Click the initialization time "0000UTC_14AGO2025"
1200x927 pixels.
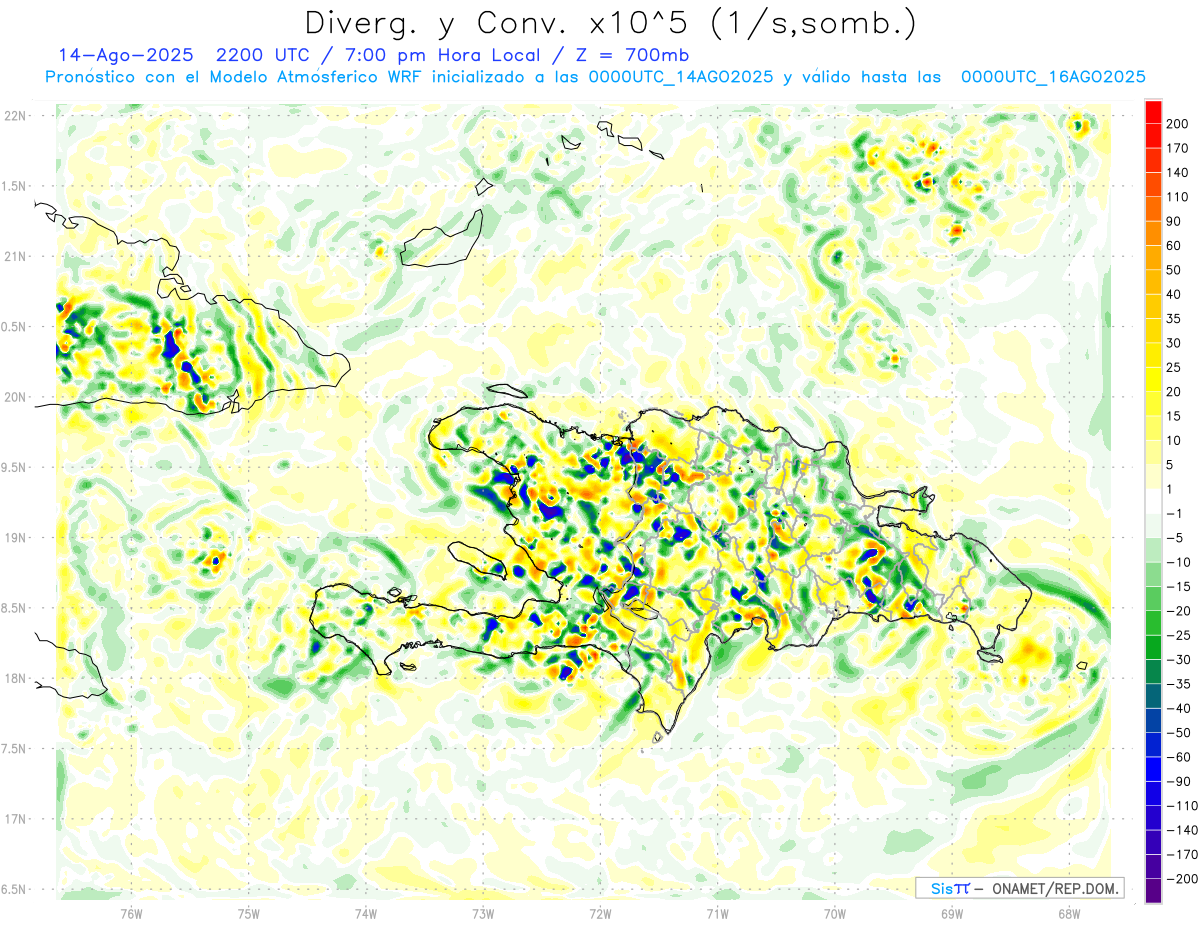click(680, 77)
